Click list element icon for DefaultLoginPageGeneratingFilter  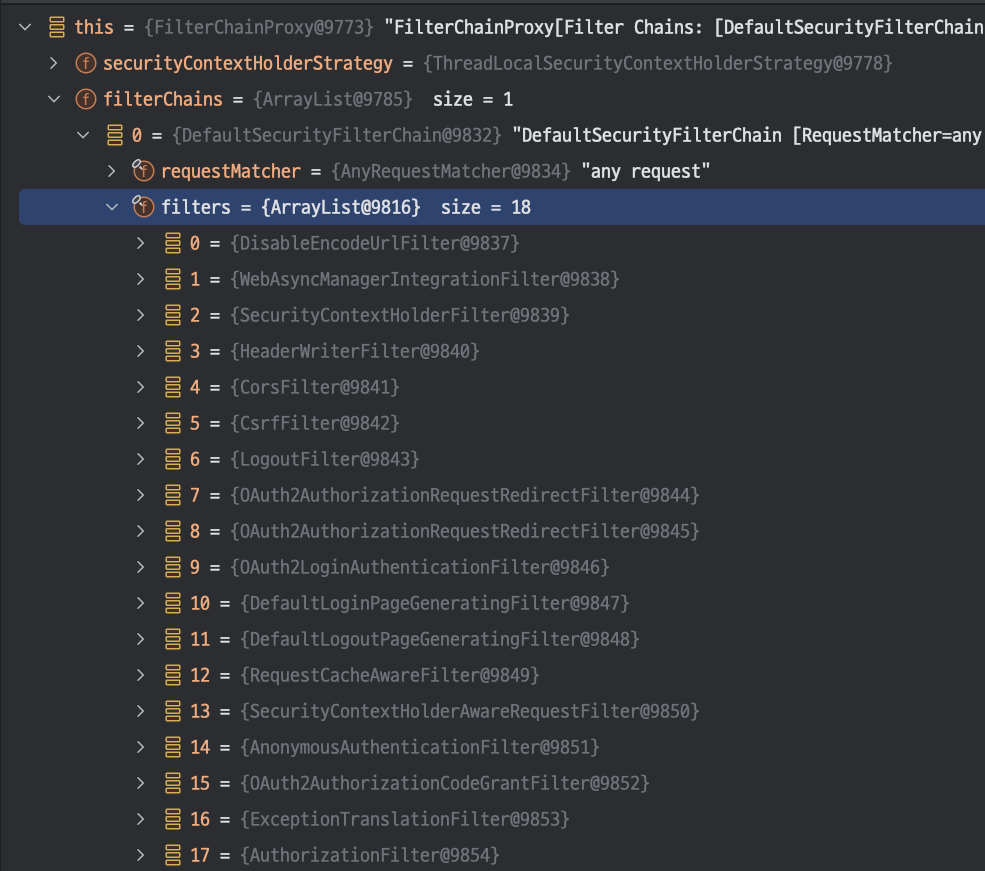(173, 603)
